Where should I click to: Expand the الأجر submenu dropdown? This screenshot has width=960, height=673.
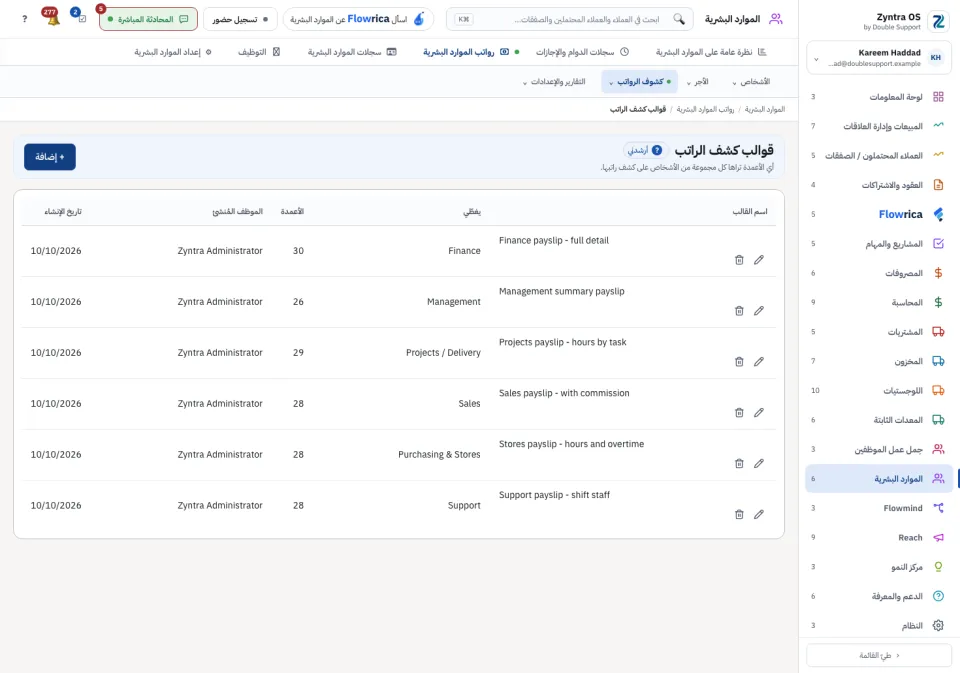[x=697, y=81]
